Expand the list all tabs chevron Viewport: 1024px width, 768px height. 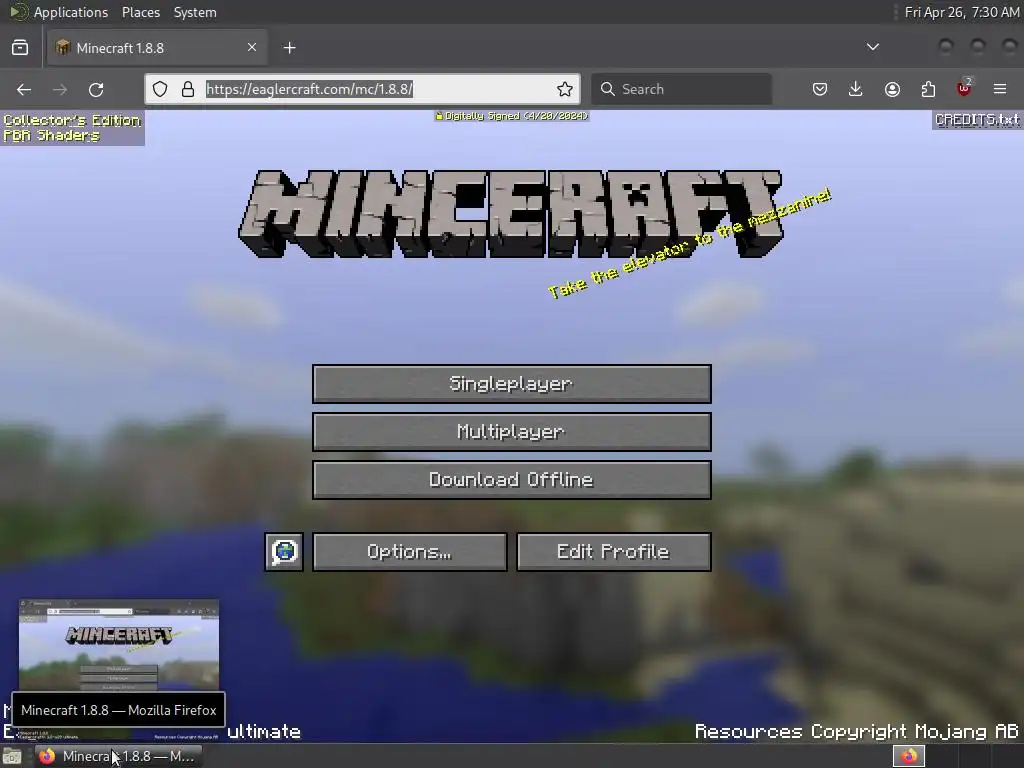pyautogui.click(x=872, y=47)
